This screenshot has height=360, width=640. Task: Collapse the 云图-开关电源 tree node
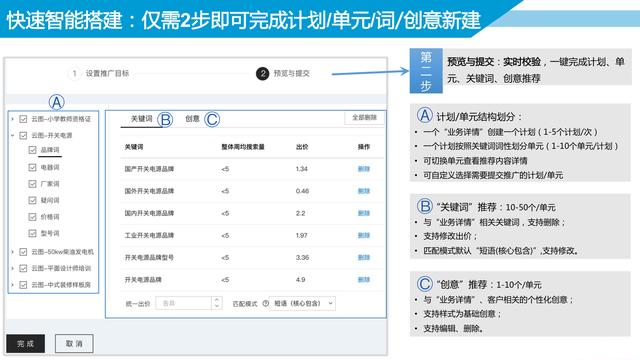pyautogui.click(x=13, y=135)
